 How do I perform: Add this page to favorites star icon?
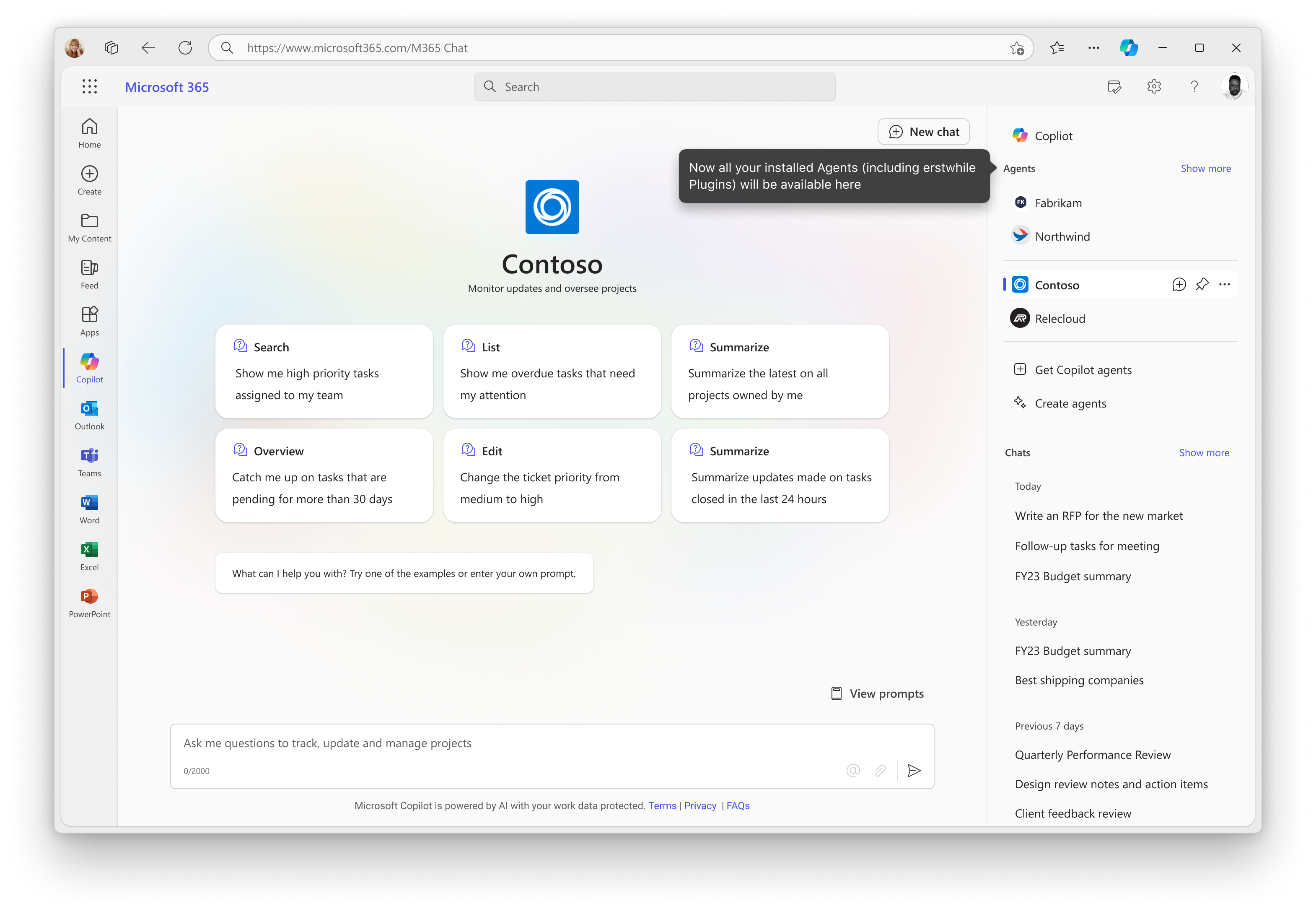click(x=1017, y=48)
